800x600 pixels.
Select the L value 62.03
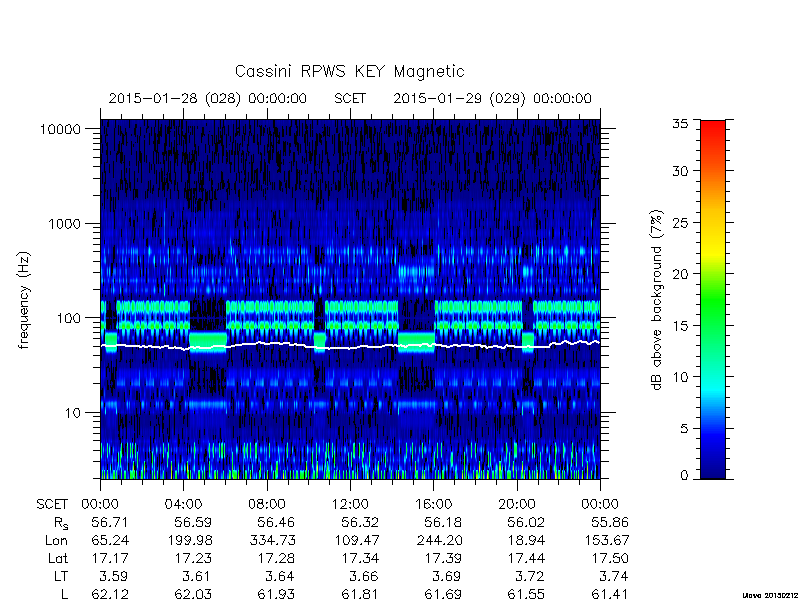tap(193, 594)
